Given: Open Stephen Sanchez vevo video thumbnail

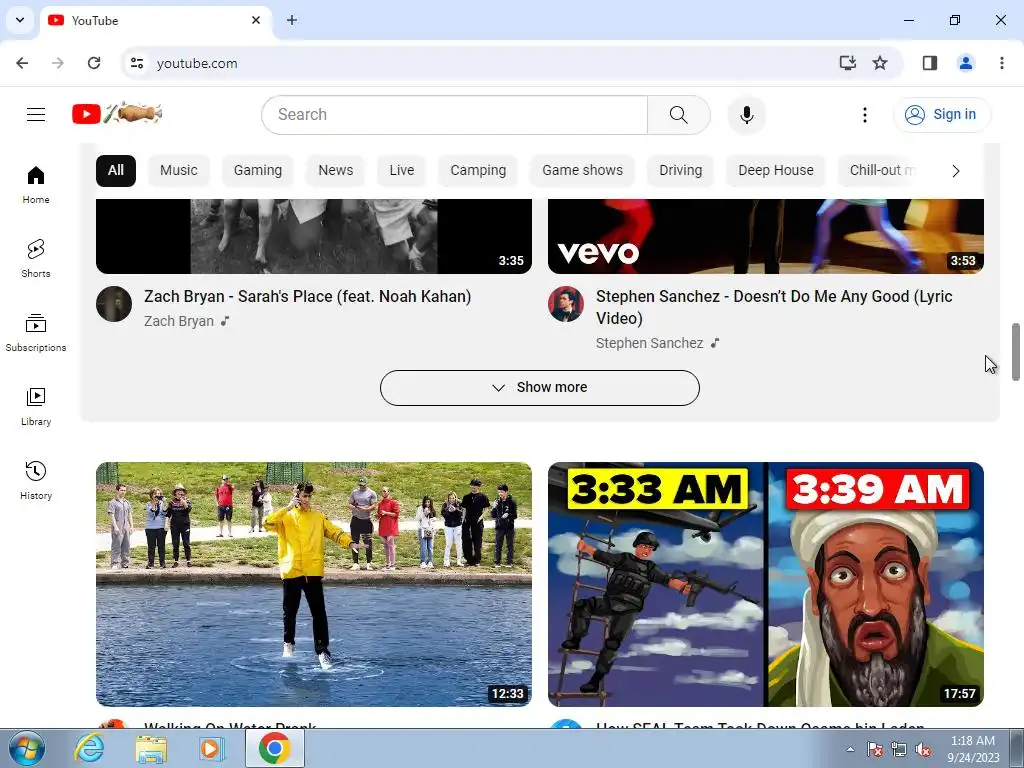Looking at the screenshot, I should [765, 236].
